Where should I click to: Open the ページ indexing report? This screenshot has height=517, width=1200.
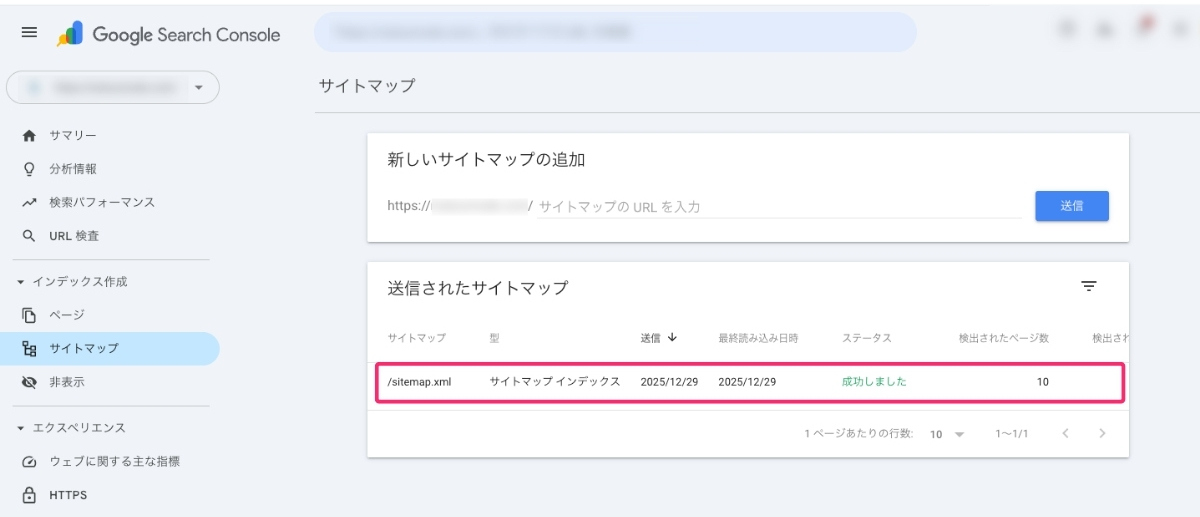(67, 315)
